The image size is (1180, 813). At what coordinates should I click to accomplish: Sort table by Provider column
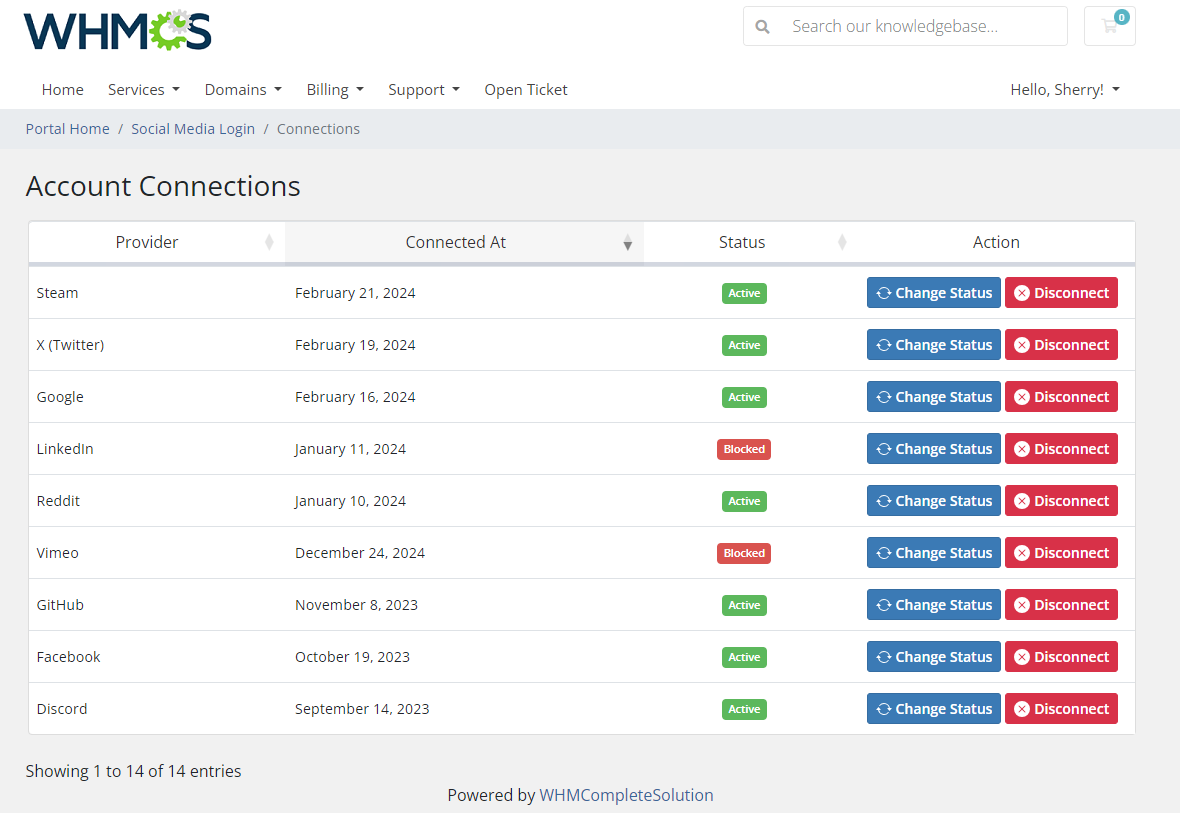point(157,242)
